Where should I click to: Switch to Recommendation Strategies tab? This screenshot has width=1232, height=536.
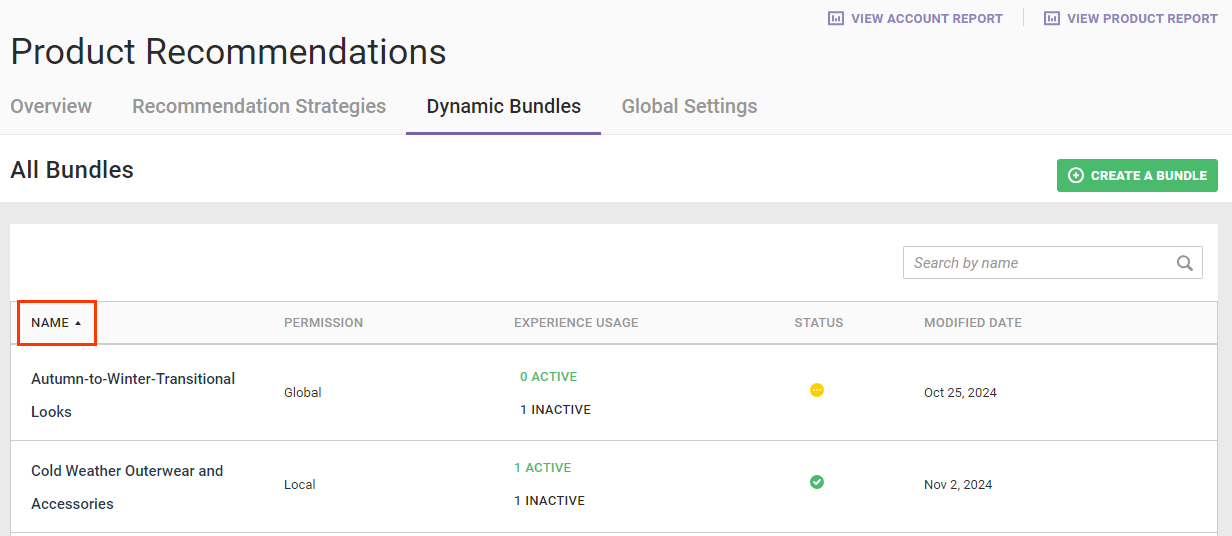(259, 106)
